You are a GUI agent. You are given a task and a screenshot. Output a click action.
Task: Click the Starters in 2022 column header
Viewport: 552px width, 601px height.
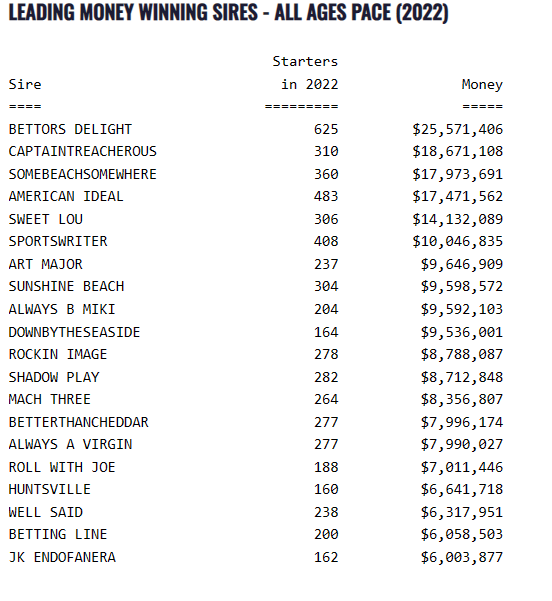(x=306, y=73)
